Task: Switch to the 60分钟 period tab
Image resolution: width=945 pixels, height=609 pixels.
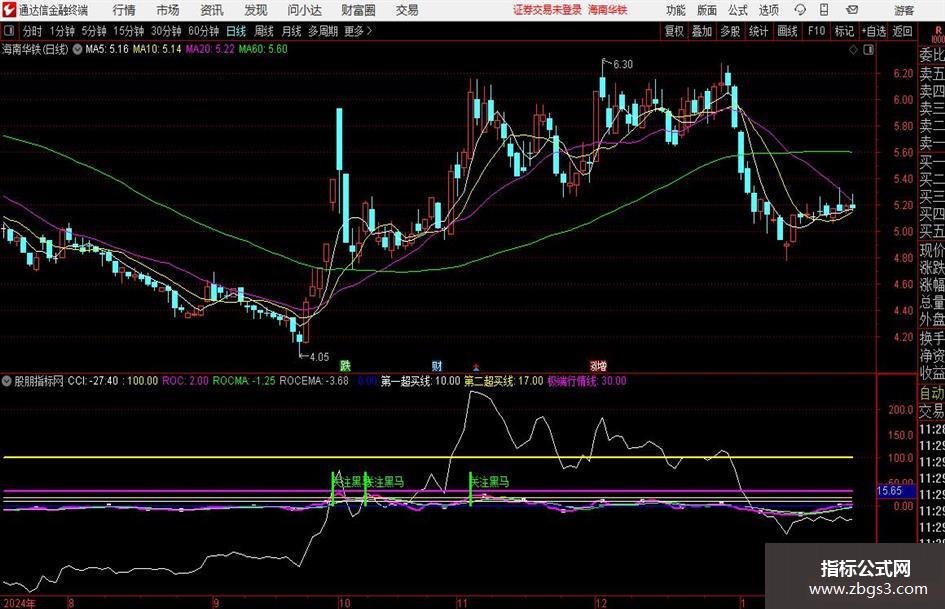Action: (203, 31)
